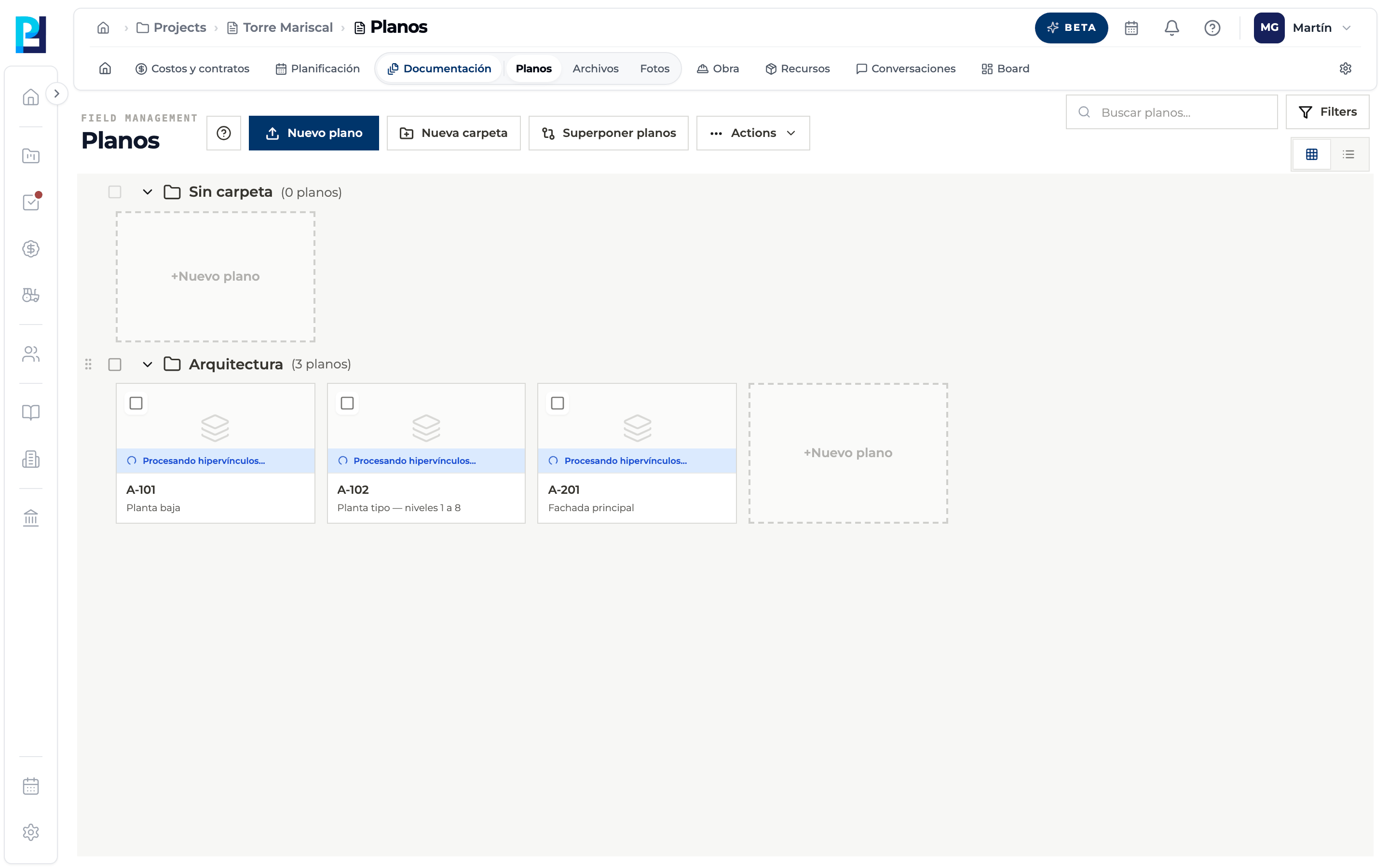The width and height of the screenshot is (1389, 868).
Task: Focus the Buscar planos search field
Action: tap(1171, 112)
